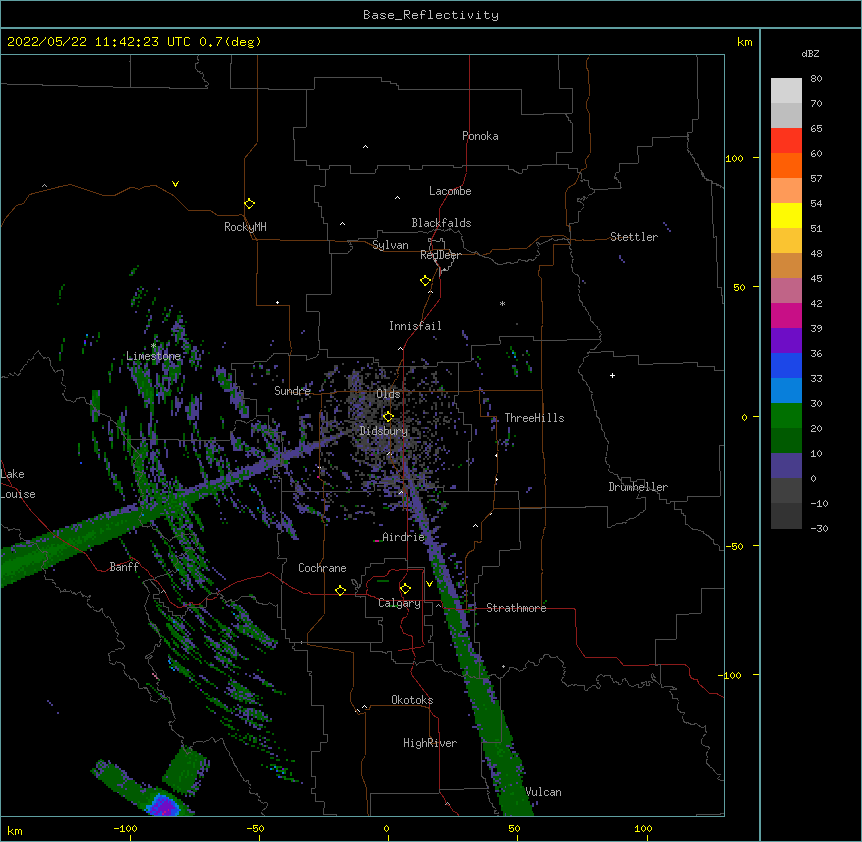Click the Blackfalds city label
The height and width of the screenshot is (842, 862).
point(441,223)
